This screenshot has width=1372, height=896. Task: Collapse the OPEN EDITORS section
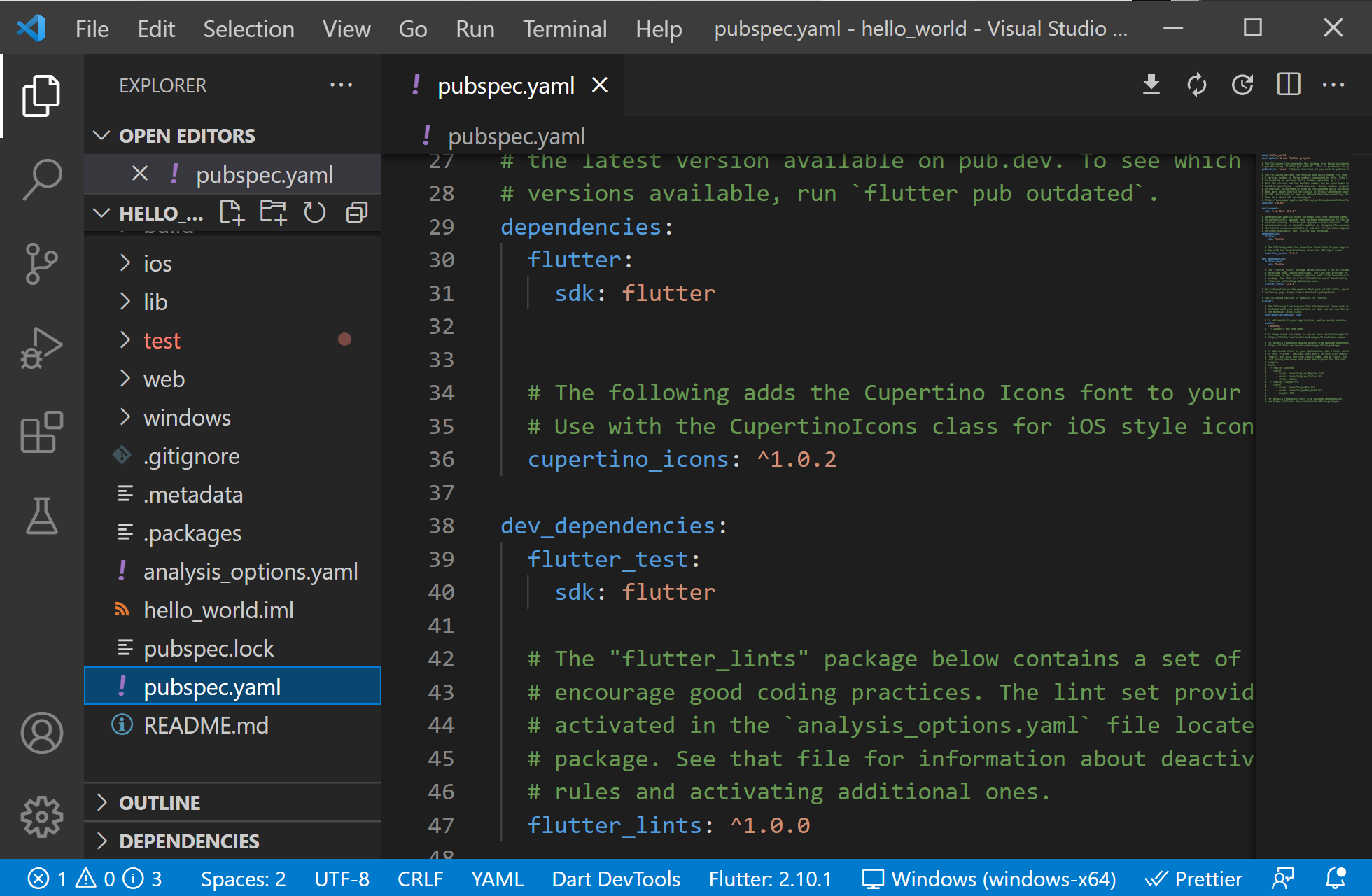(x=186, y=135)
